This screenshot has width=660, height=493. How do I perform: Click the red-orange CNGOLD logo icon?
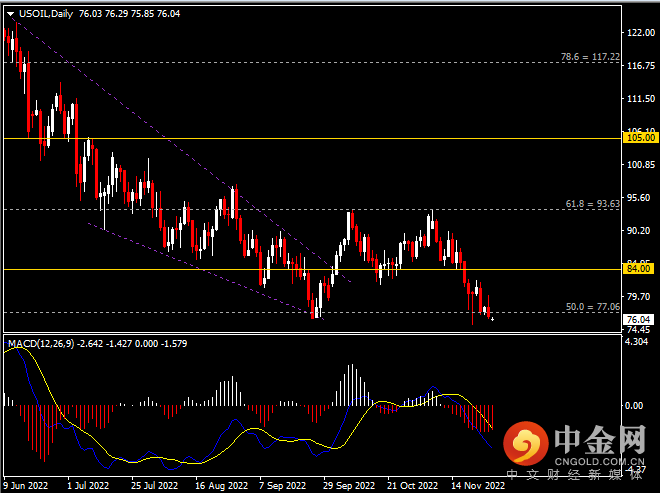524,442
